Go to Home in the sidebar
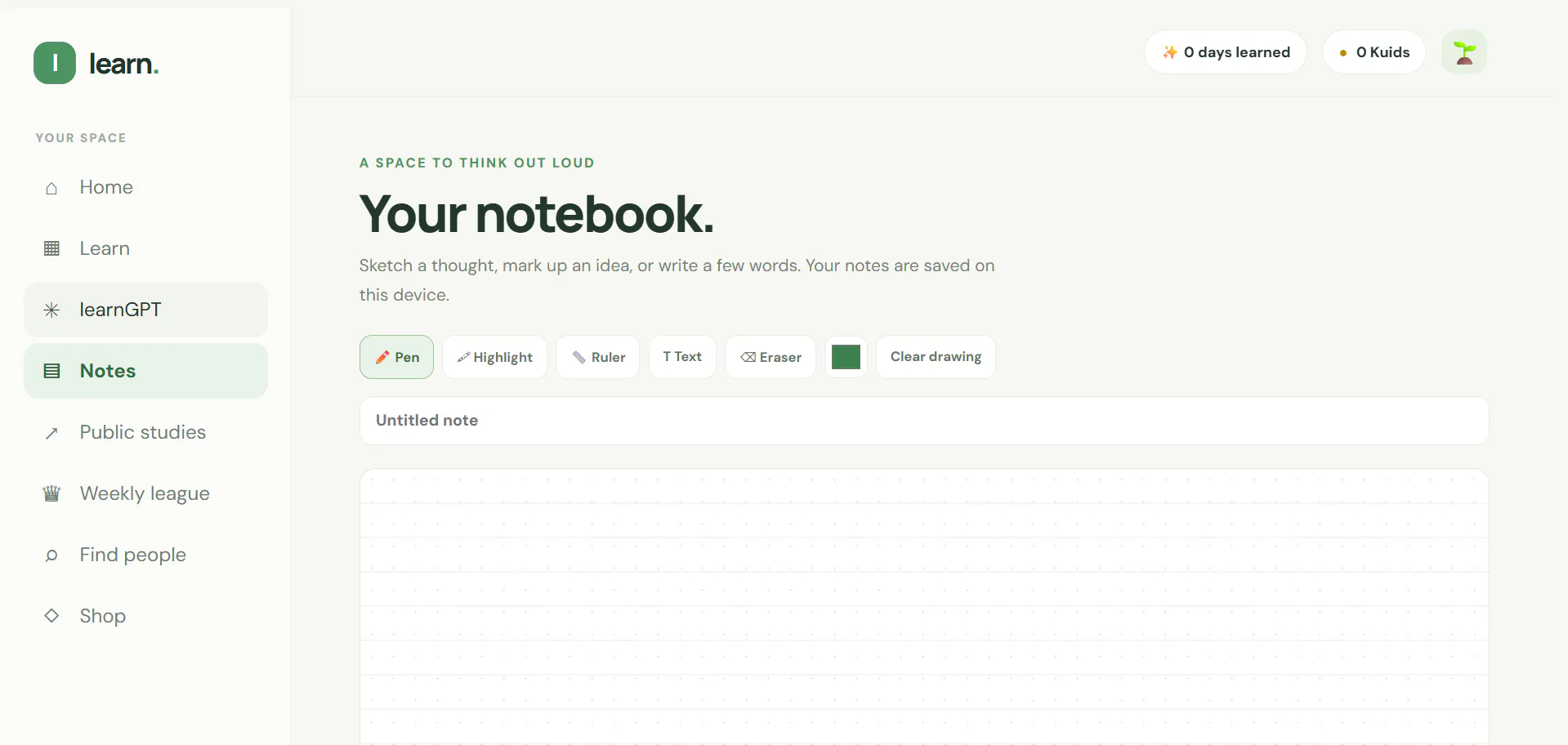 point(145,187)
